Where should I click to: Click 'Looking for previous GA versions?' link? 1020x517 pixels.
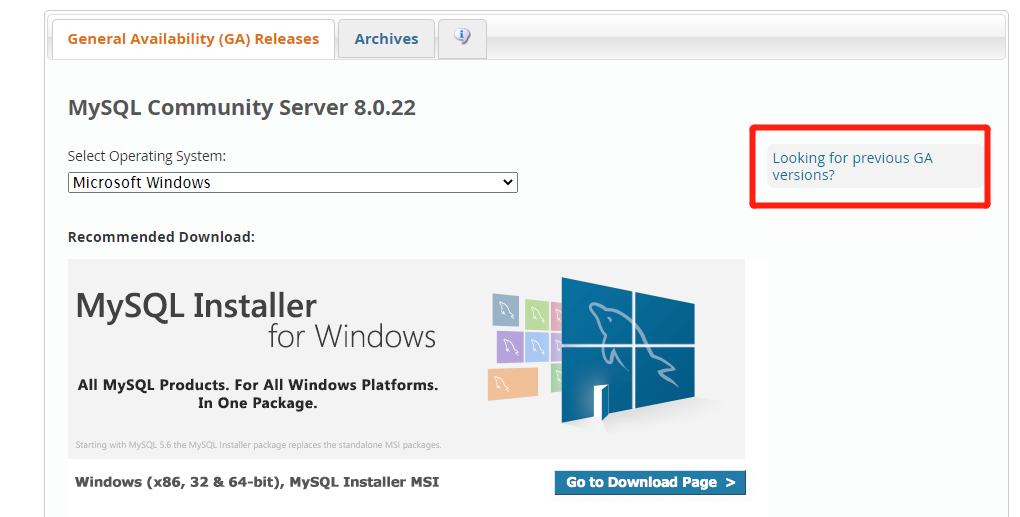pyautogui.click(x=852, y=166)
